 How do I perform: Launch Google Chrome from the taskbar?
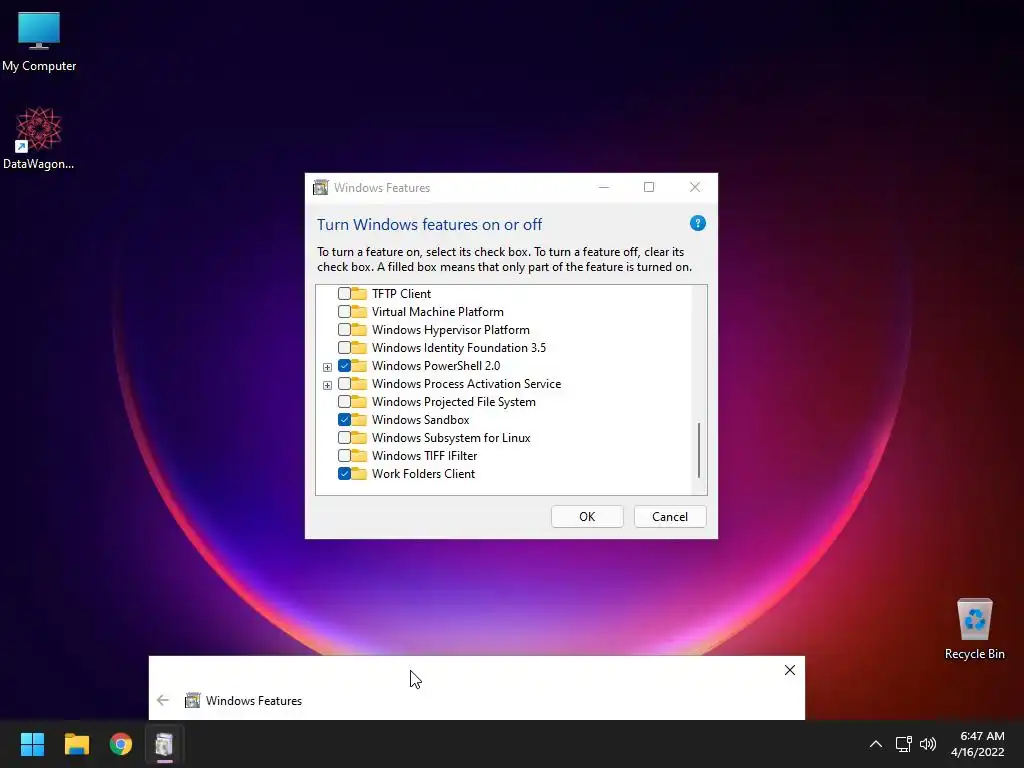(121, 744)
